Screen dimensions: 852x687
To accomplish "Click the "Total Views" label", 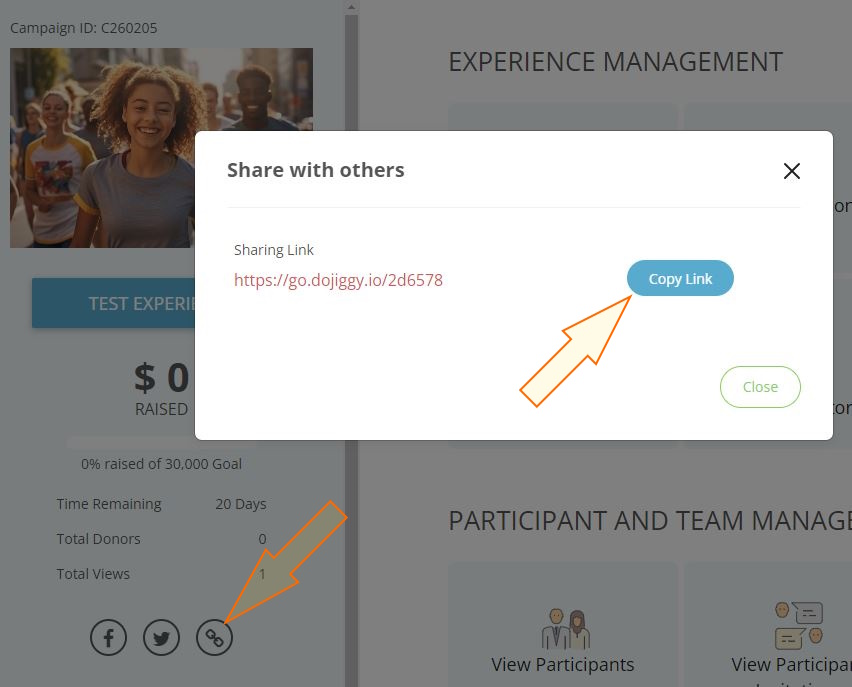I will 93,574.
